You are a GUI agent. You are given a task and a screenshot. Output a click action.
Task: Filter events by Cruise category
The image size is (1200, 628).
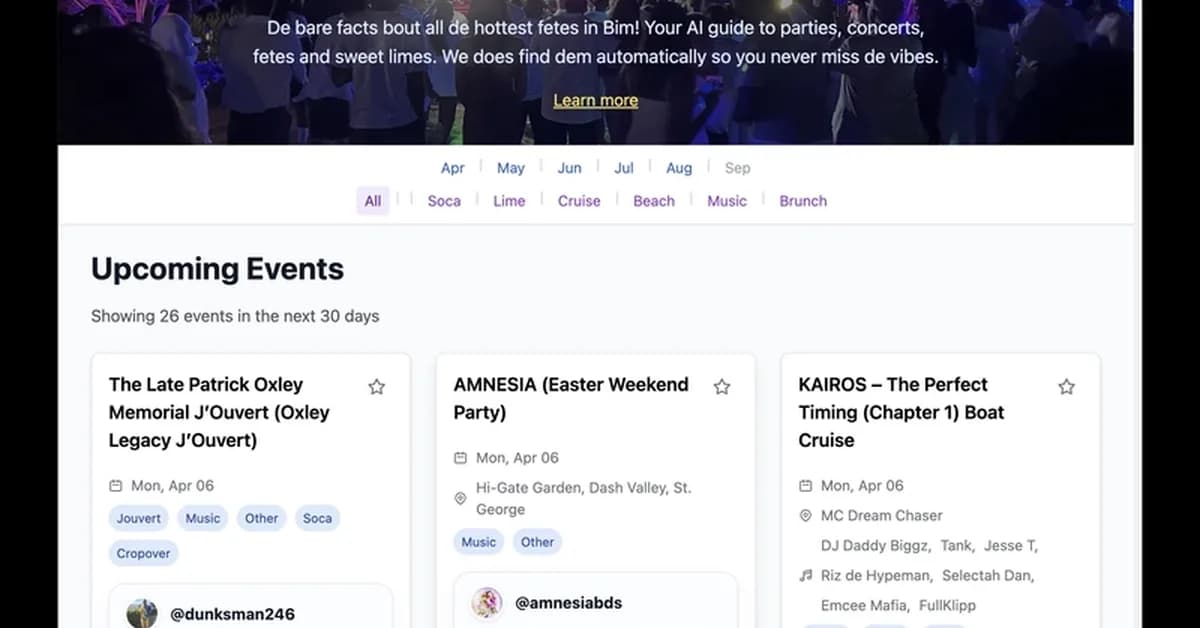[x=579, y=201]
